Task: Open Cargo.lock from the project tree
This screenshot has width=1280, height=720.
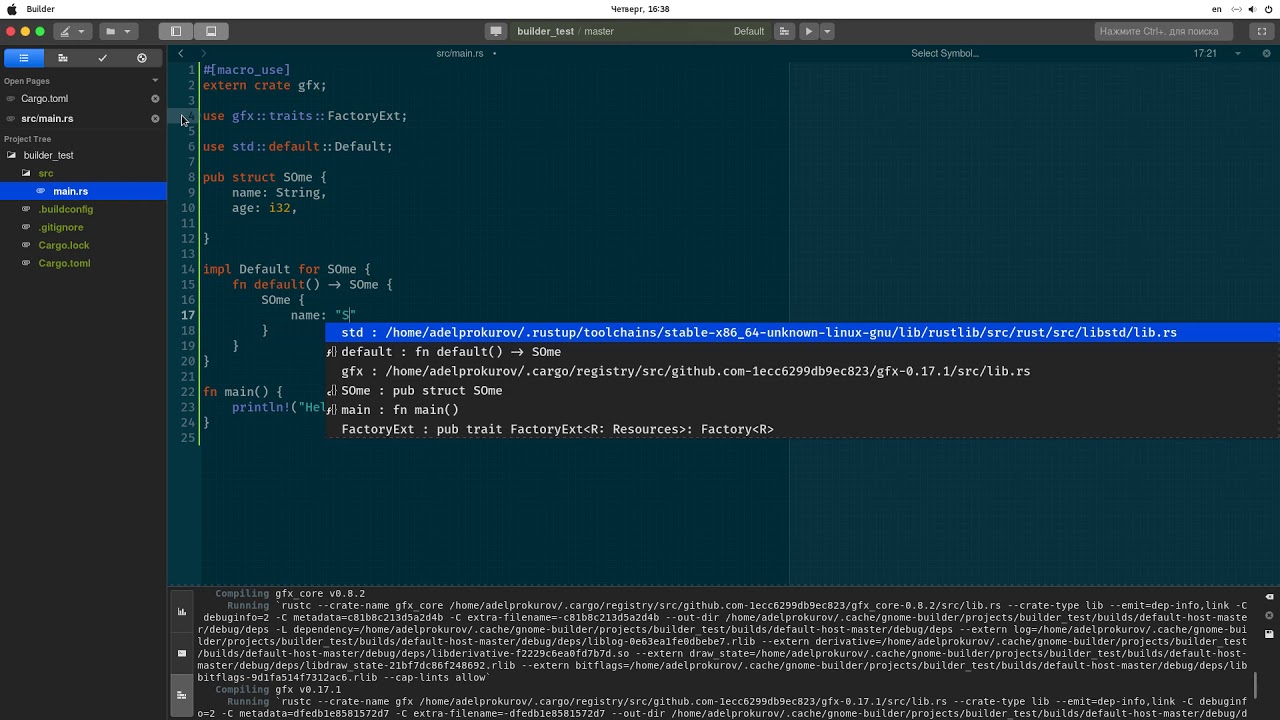Action: tap(64, 245)
